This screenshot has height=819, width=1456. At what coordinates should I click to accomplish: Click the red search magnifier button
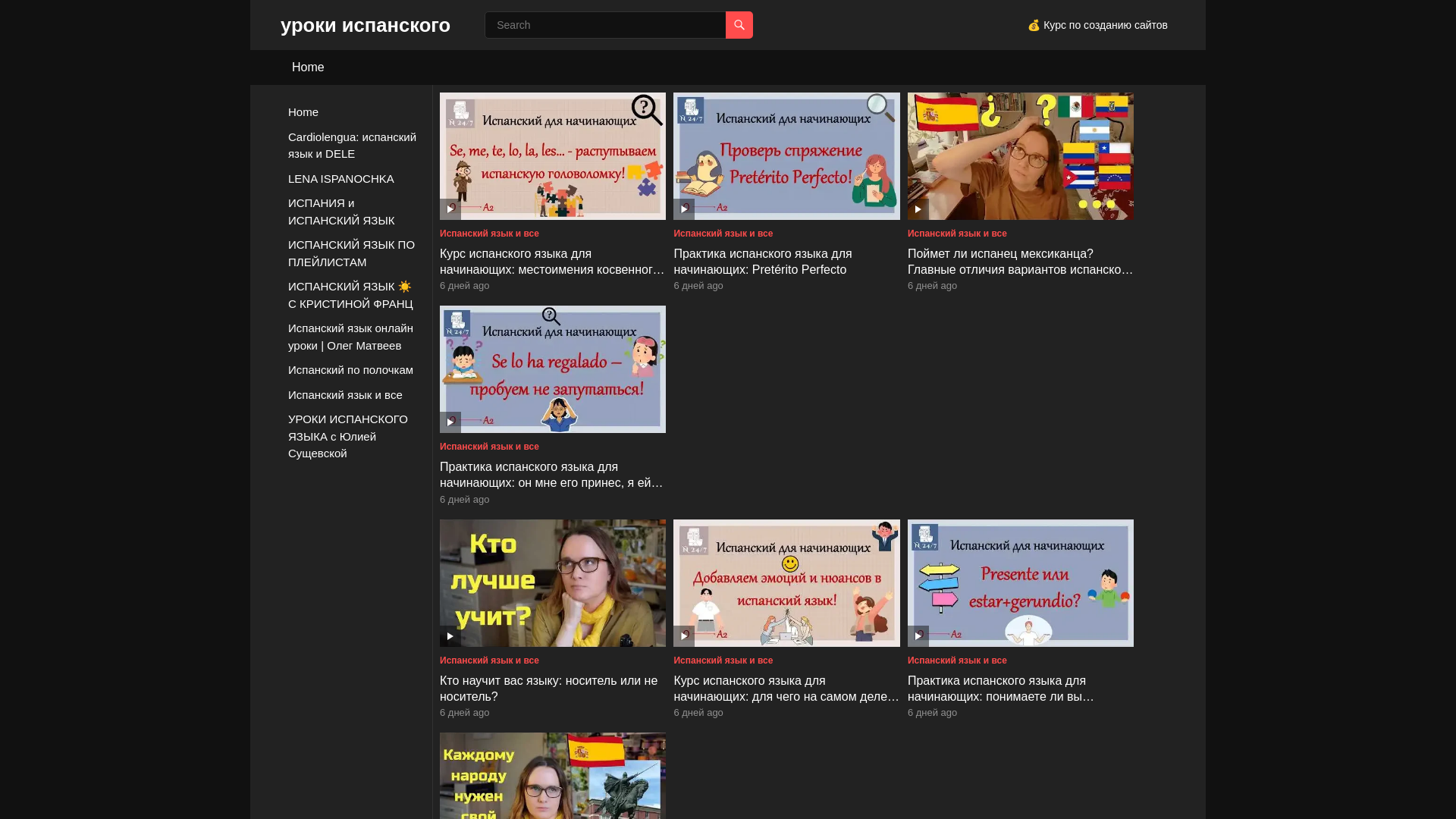[x=739, y=25]
